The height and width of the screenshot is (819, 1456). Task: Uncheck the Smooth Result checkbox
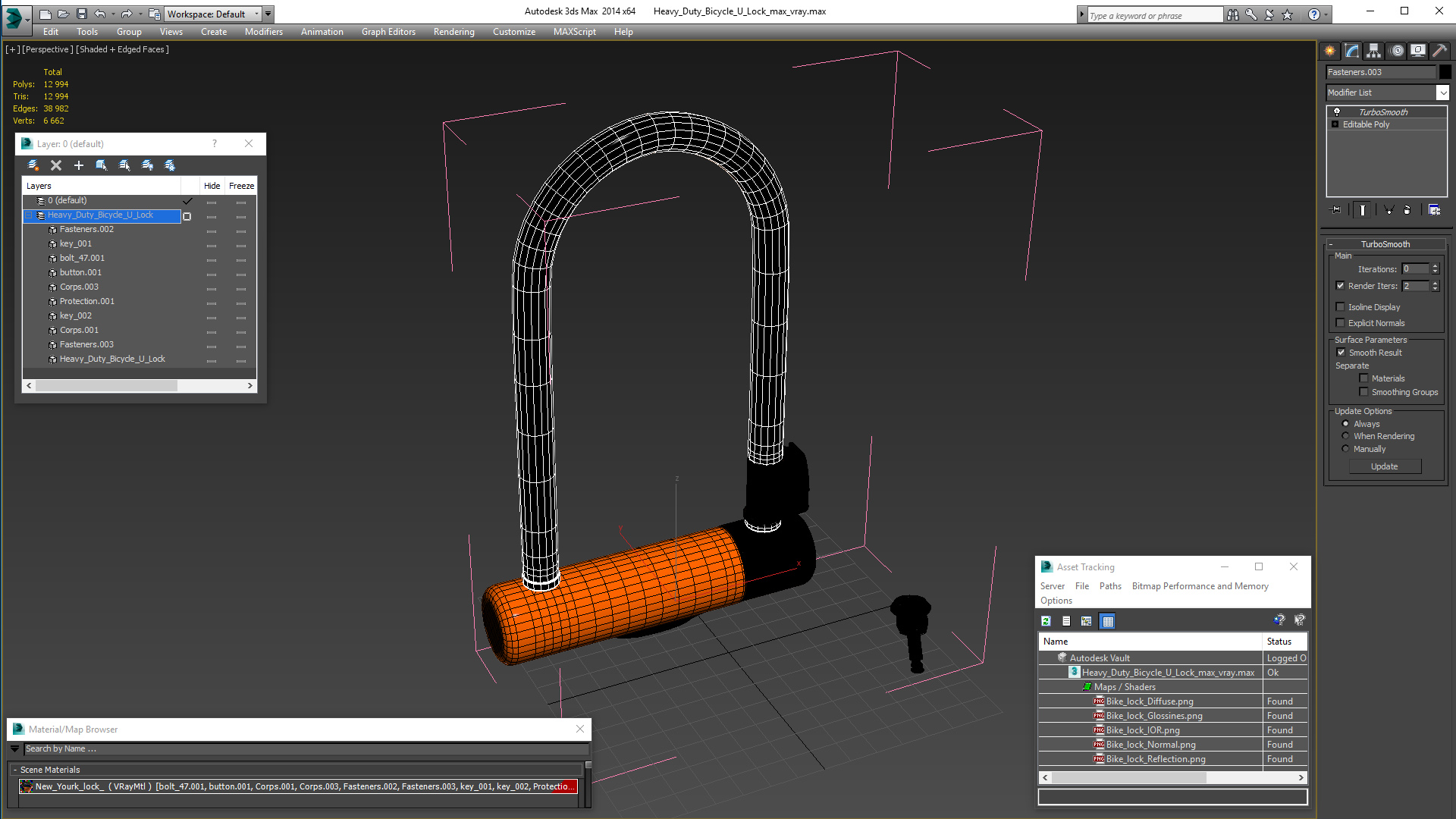(1341, 353)
